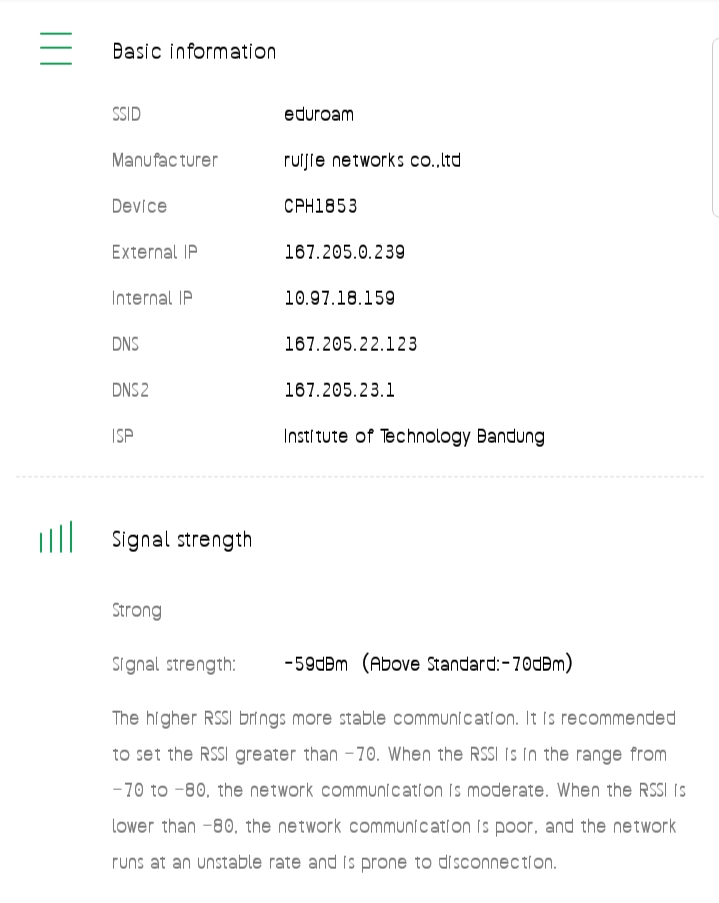Click the Strong signal status label
This screenshot has height=903, width=719.
(137, 610)
